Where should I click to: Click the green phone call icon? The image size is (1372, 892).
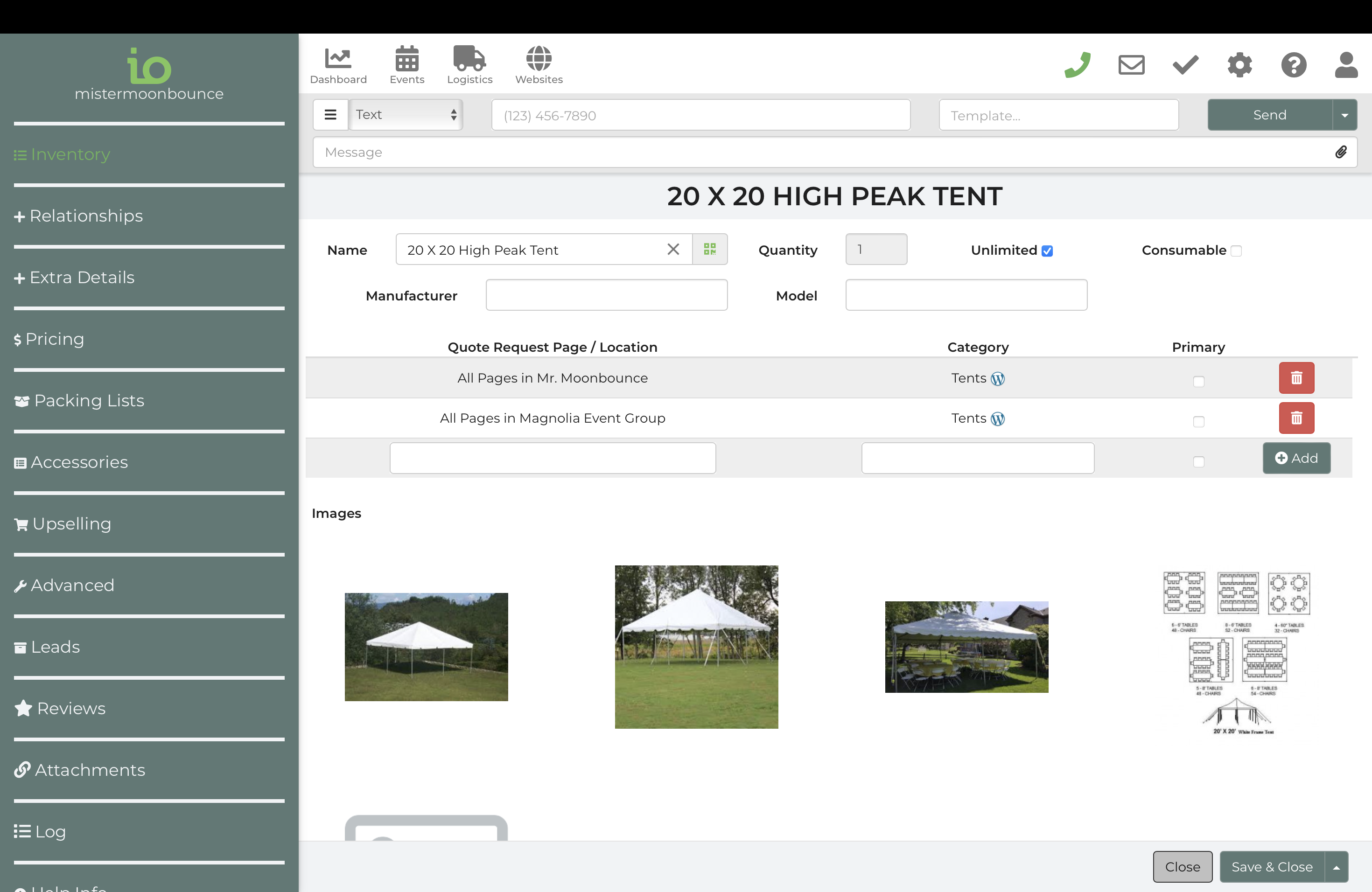click(1077, 64)
